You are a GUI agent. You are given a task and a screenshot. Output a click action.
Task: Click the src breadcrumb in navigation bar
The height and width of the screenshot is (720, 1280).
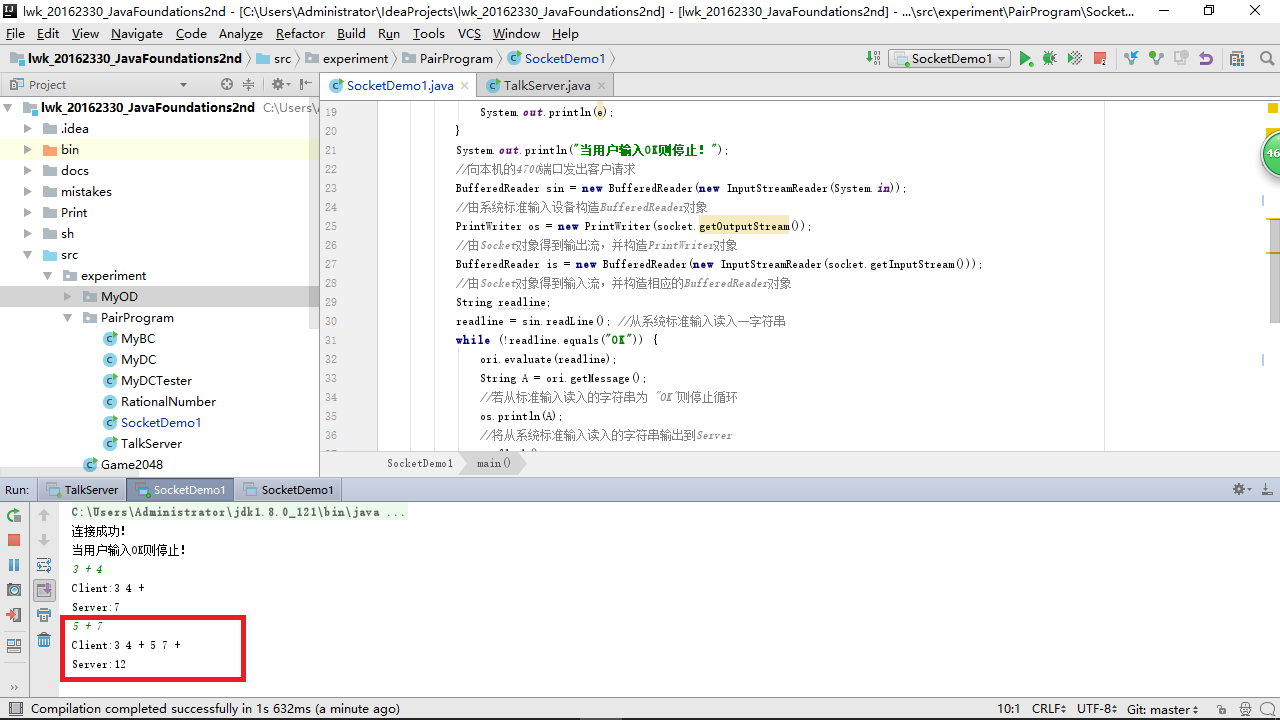(274, 59)
